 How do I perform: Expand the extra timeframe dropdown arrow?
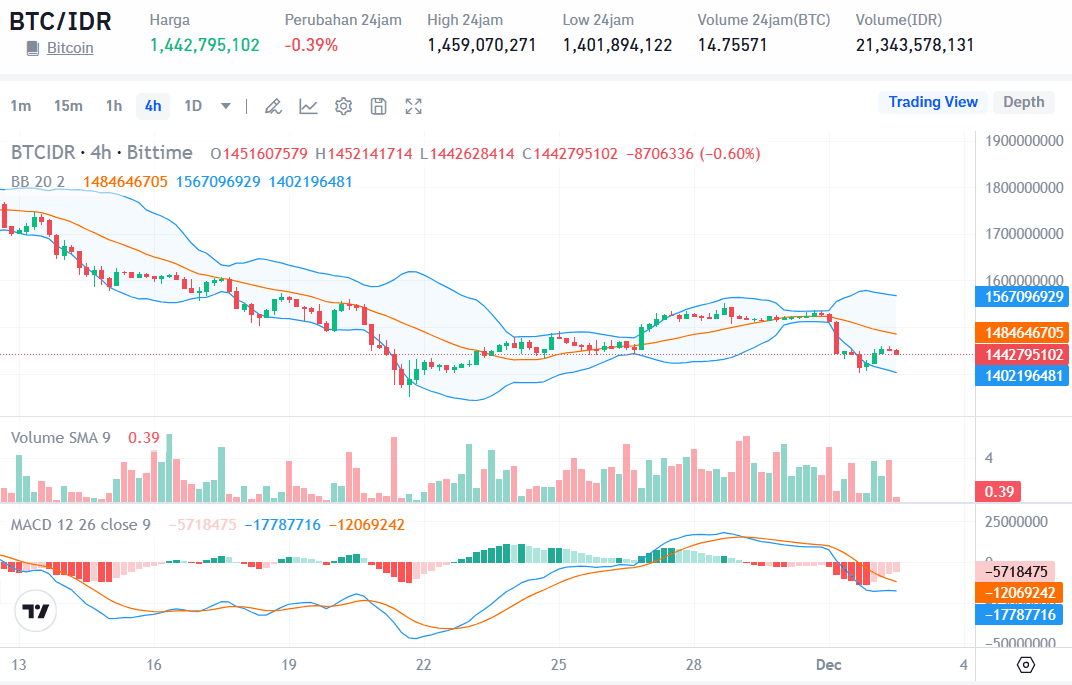(224, 105)
